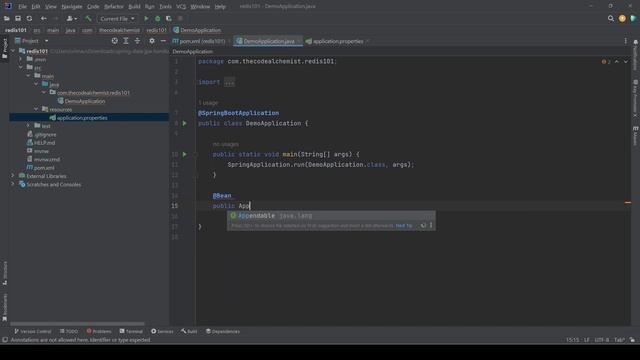Collapse the java folder
The width and height of the screenshot is (640, 360).
[x=36, y=84]
